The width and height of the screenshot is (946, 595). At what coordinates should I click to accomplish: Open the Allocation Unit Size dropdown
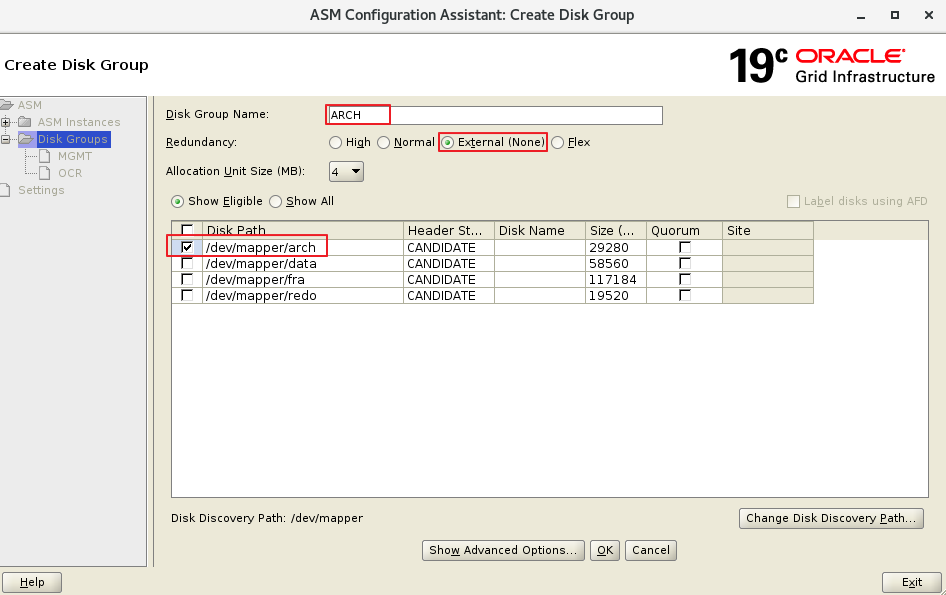click(x=346, y=172)
